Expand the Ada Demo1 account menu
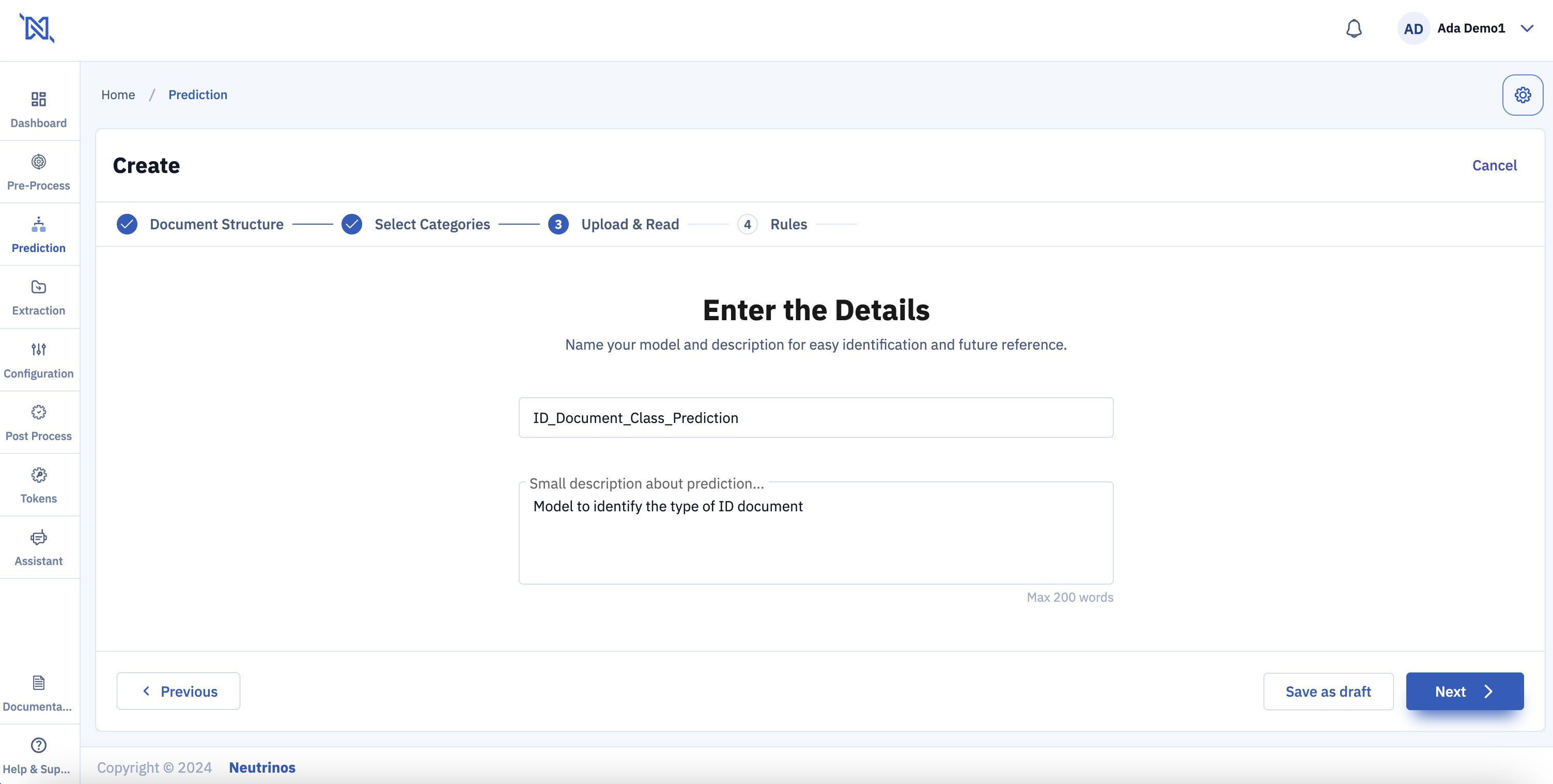 pos(1527,28)
